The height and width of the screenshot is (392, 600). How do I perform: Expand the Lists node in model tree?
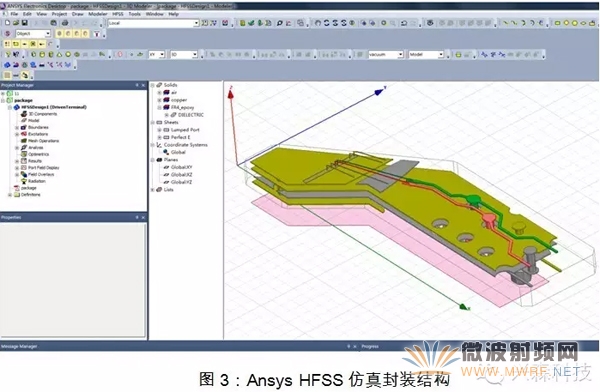pos(153,190)
